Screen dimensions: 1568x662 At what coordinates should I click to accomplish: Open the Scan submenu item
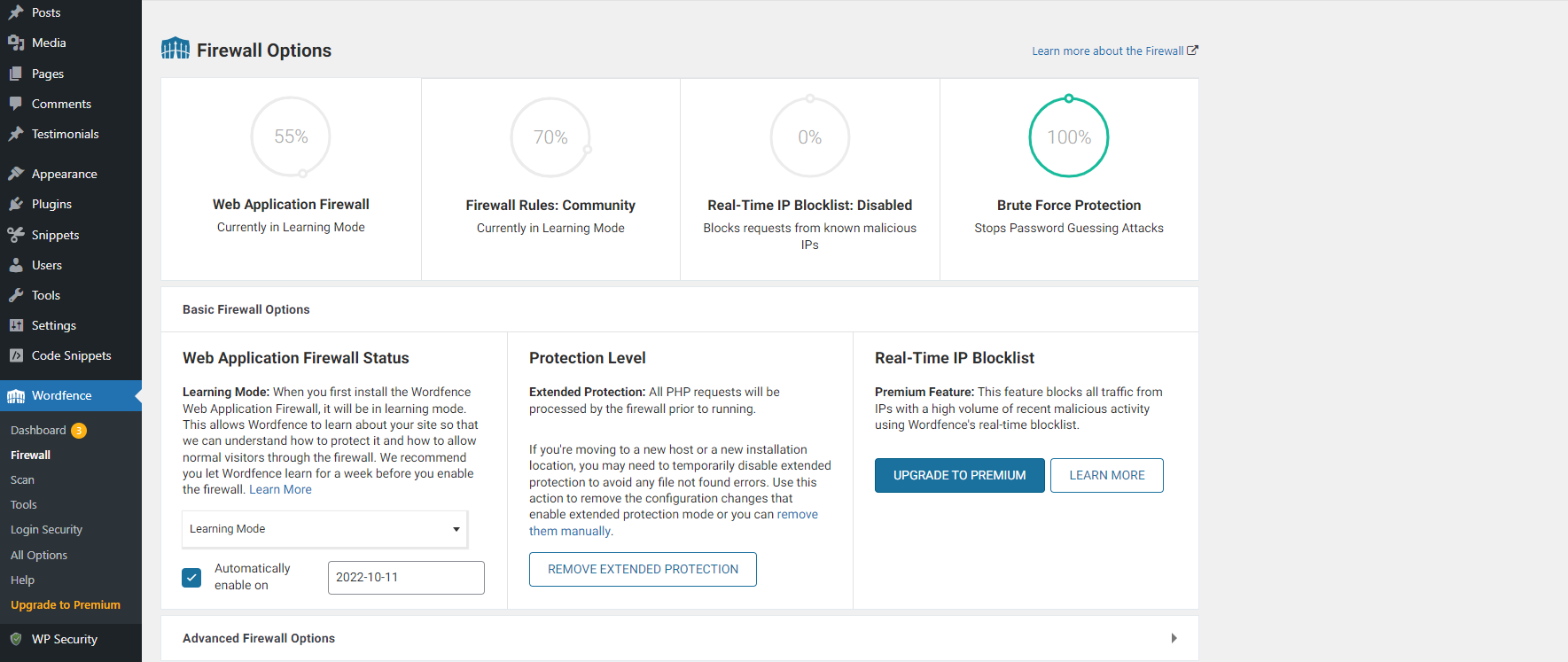pos(22,479)
